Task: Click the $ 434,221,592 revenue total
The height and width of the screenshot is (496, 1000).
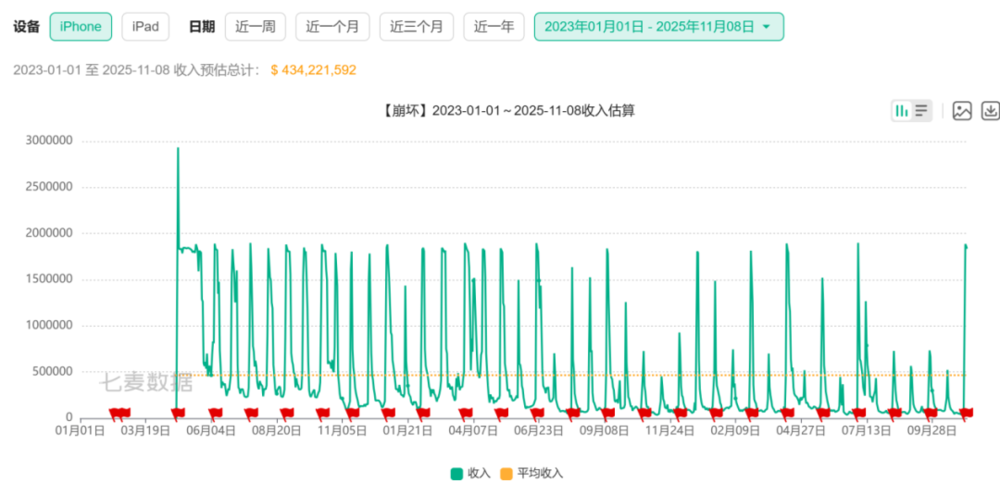Action: [x=313, y=70]
